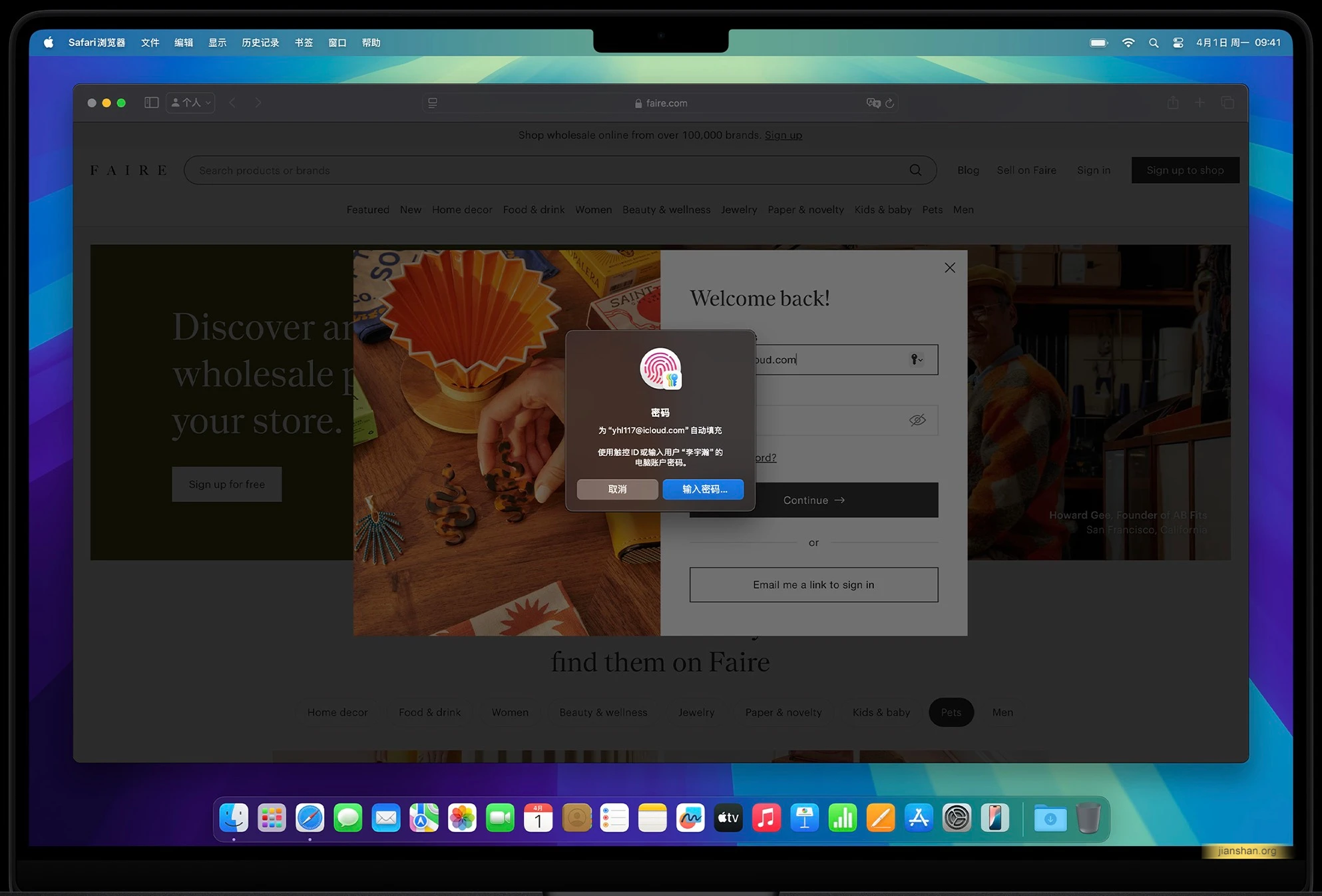Screen dimensions: 1322x896
Task: Open Launchpad from the Dock
Action: tap(272, 818)
